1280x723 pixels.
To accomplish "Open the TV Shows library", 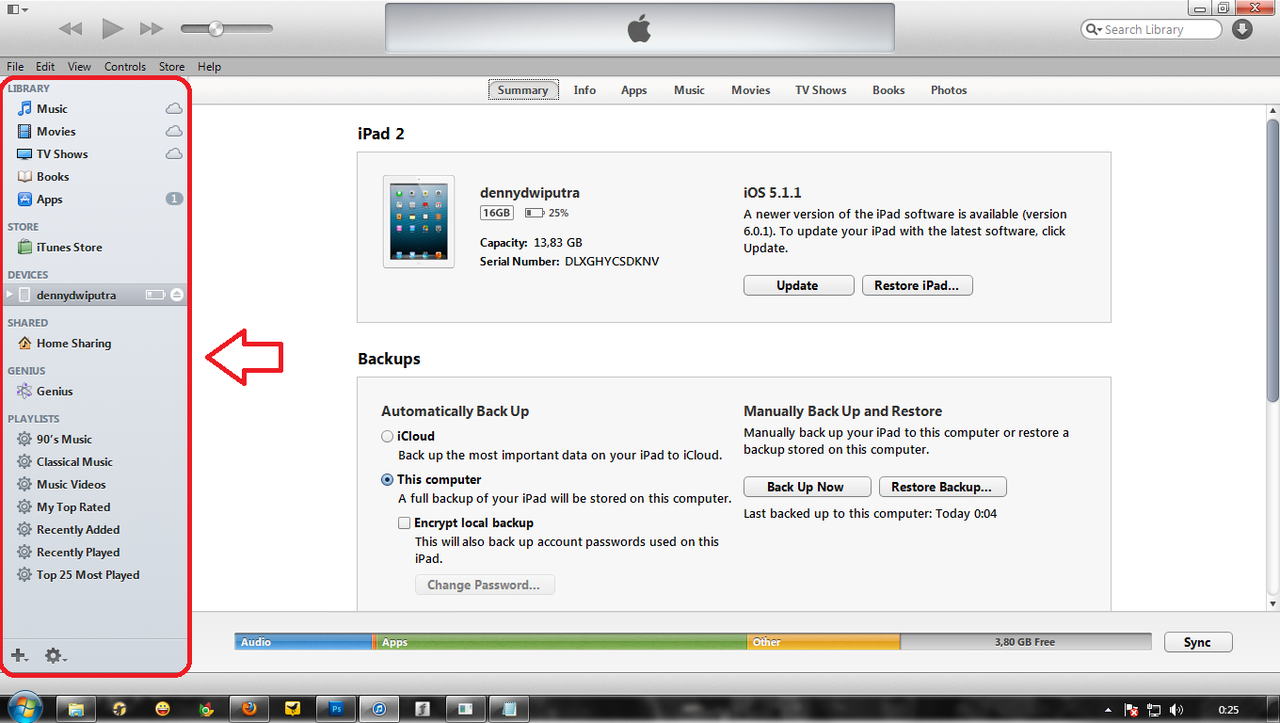I will (62, 154).
